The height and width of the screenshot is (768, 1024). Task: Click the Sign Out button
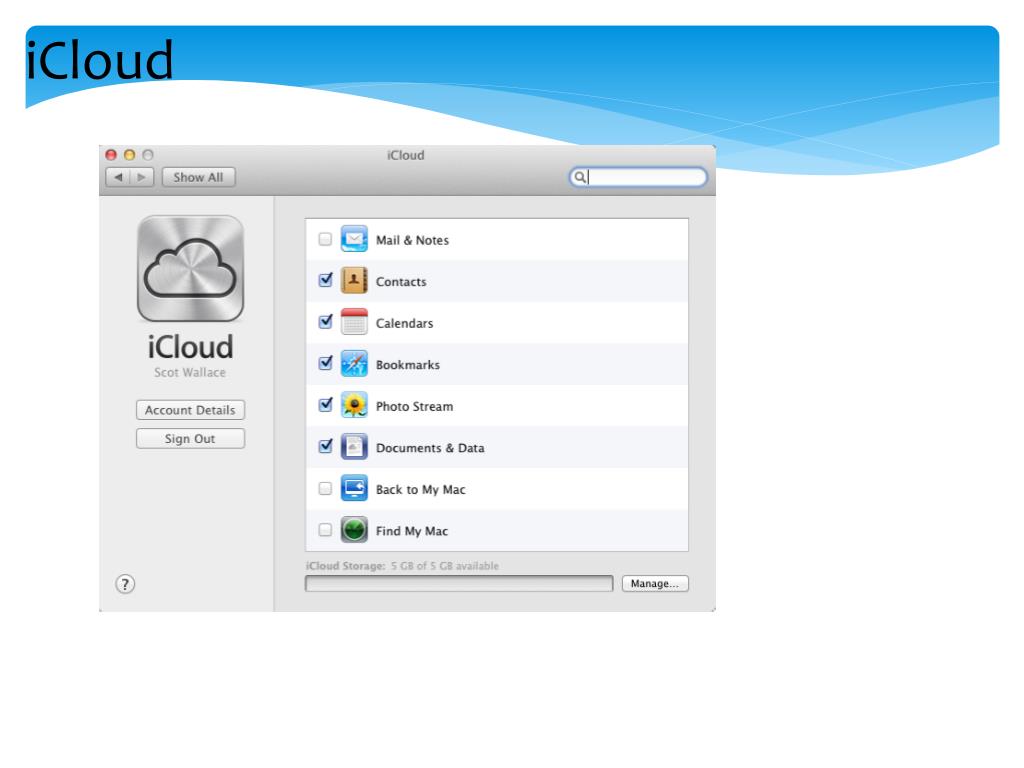coord(190,439)
